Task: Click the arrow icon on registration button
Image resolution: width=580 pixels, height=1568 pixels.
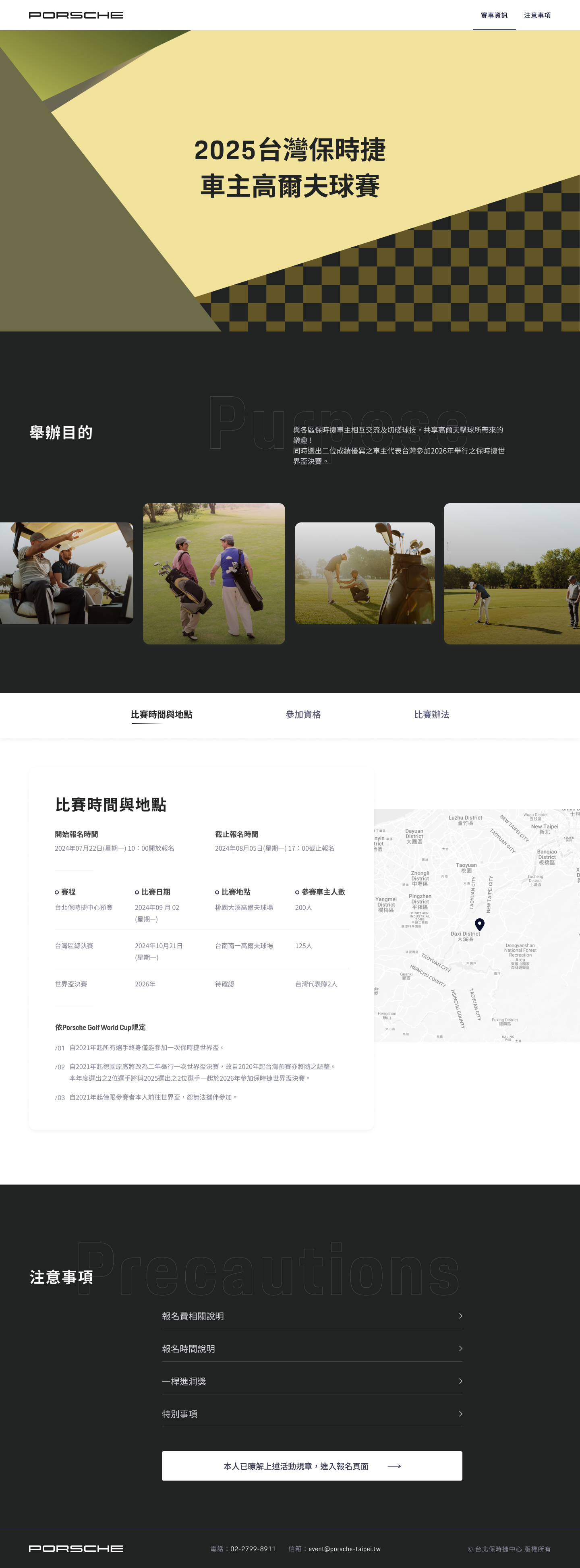Action: 394,1466
